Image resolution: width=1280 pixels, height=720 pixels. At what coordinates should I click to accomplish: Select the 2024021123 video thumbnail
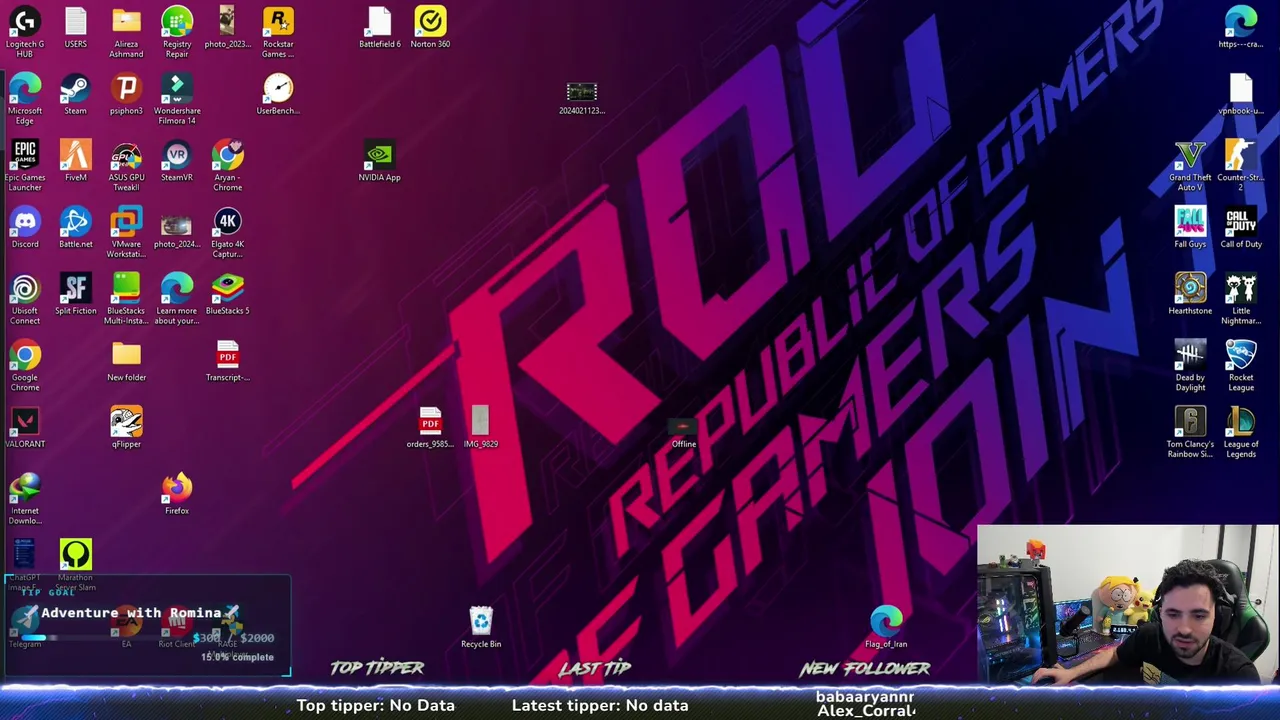pos(582,98)
